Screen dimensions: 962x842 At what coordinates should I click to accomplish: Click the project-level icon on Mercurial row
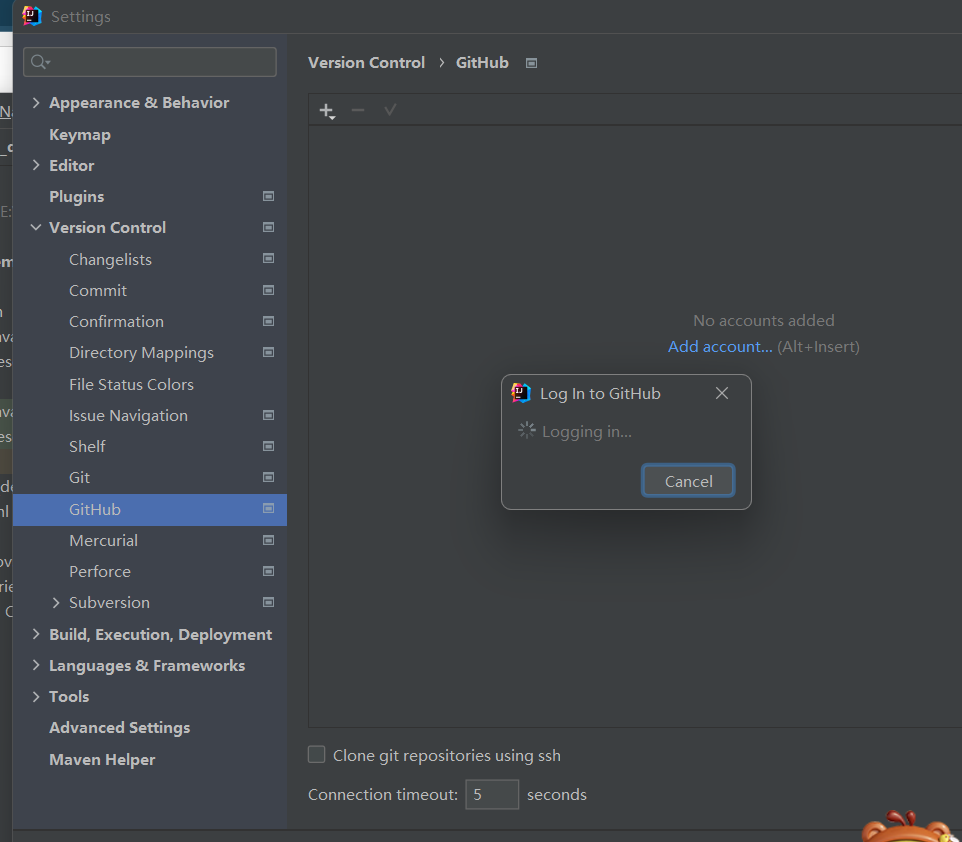(x=268, y=541)
